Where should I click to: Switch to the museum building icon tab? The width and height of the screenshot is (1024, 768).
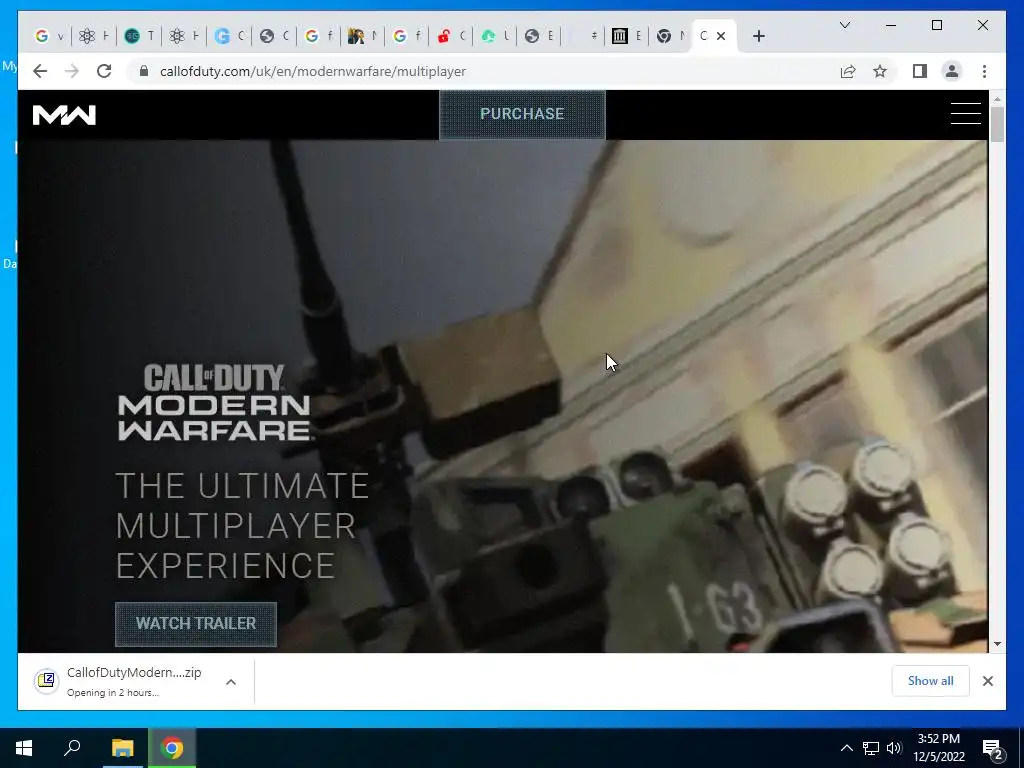[x=626, y=36]
